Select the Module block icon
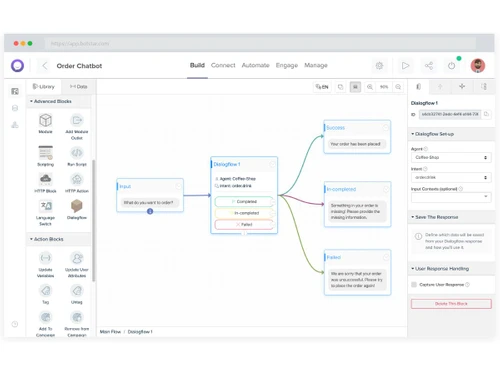 [x=45, y=120]
